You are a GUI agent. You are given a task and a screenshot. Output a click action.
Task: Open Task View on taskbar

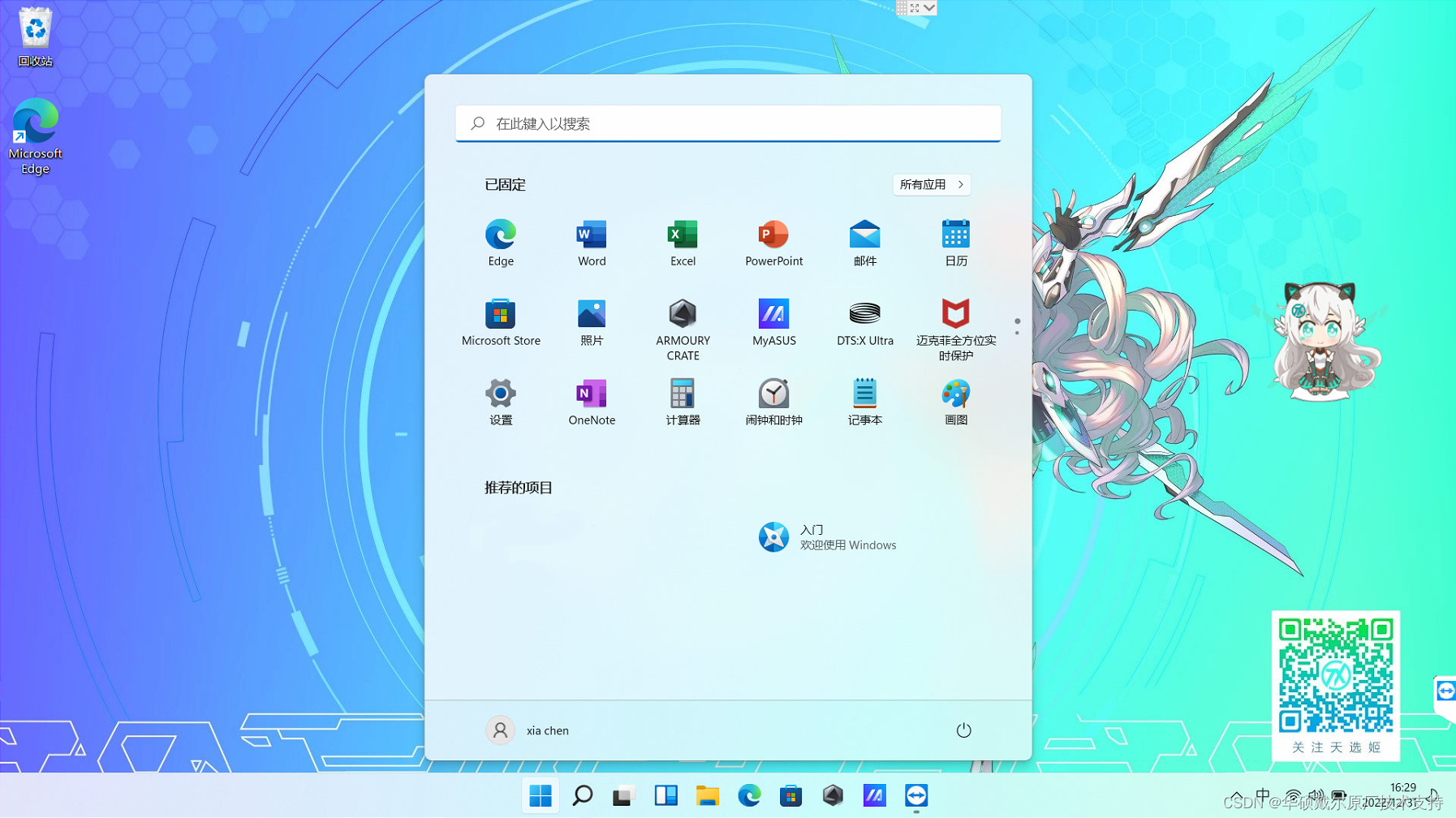(623, 795)
